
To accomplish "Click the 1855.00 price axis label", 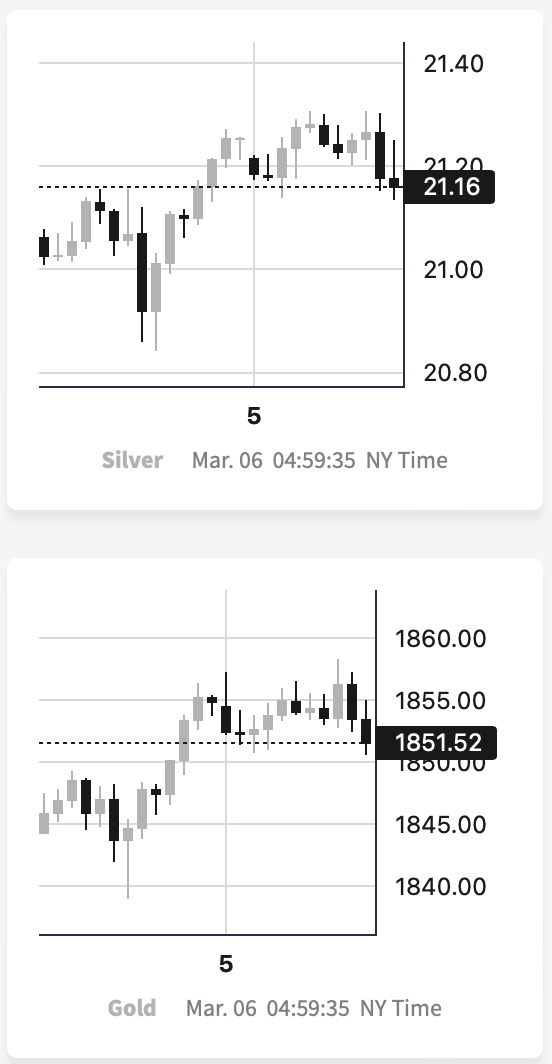I will 441,700.
